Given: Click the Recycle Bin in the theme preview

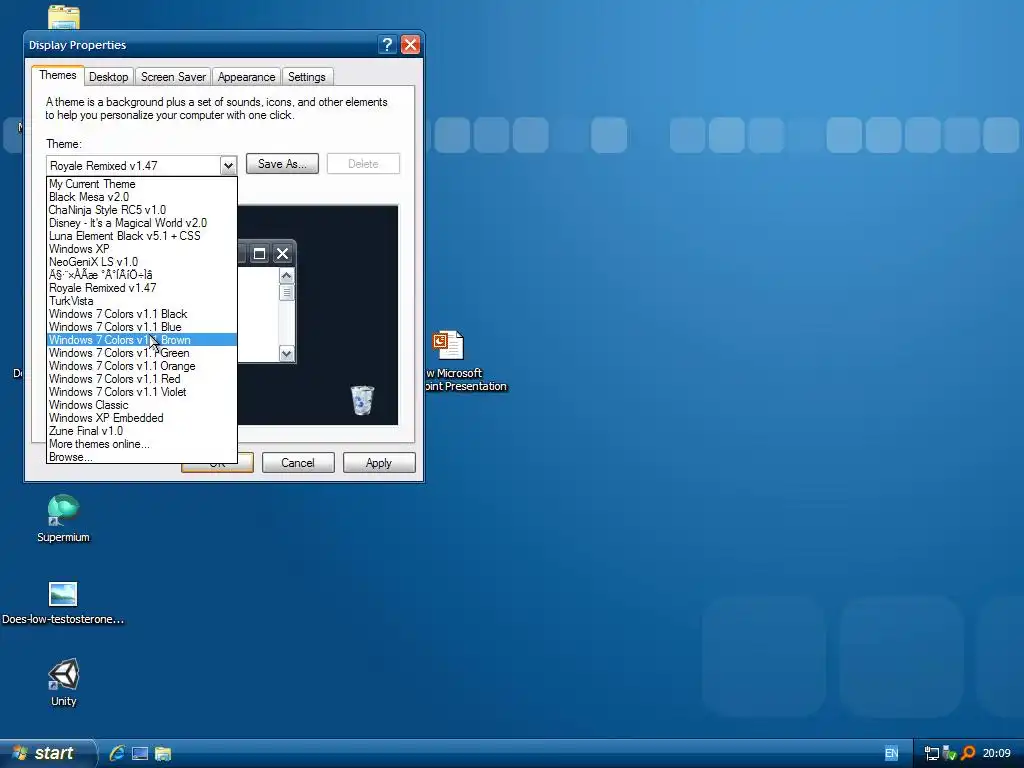Looking at the screenshot, I should click(x=362, y=400).
